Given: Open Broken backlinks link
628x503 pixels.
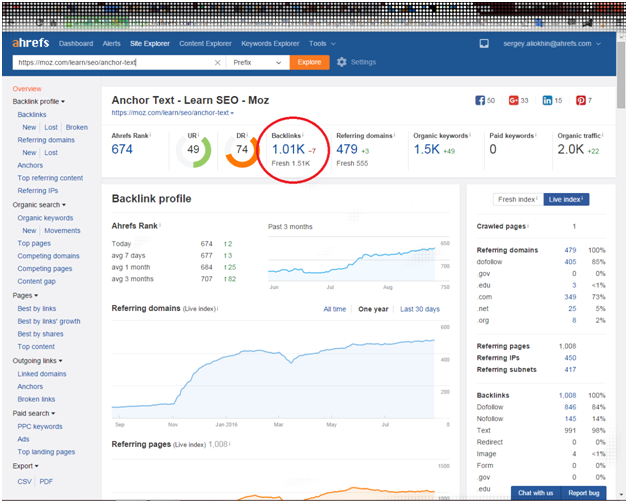Looking at the screenshot, I should click(x=77, y=127).
